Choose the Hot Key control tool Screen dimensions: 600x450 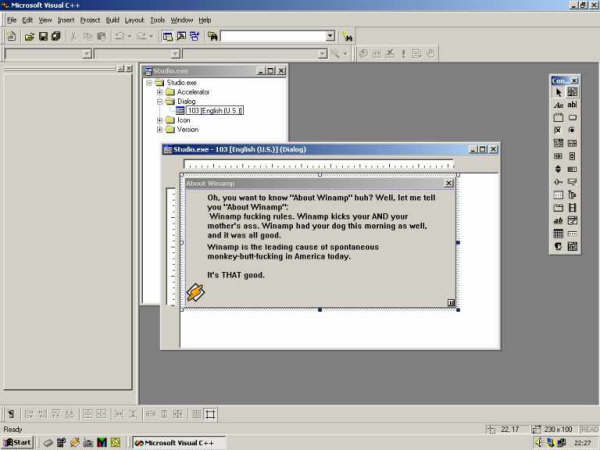[572, 182]
